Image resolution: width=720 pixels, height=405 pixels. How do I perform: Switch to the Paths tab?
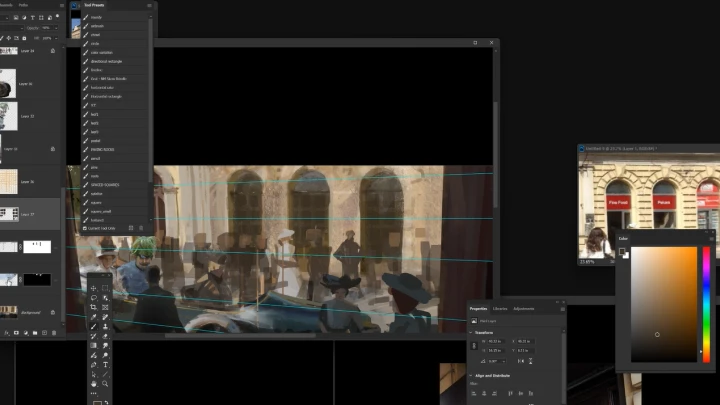[x=23, y=5]
